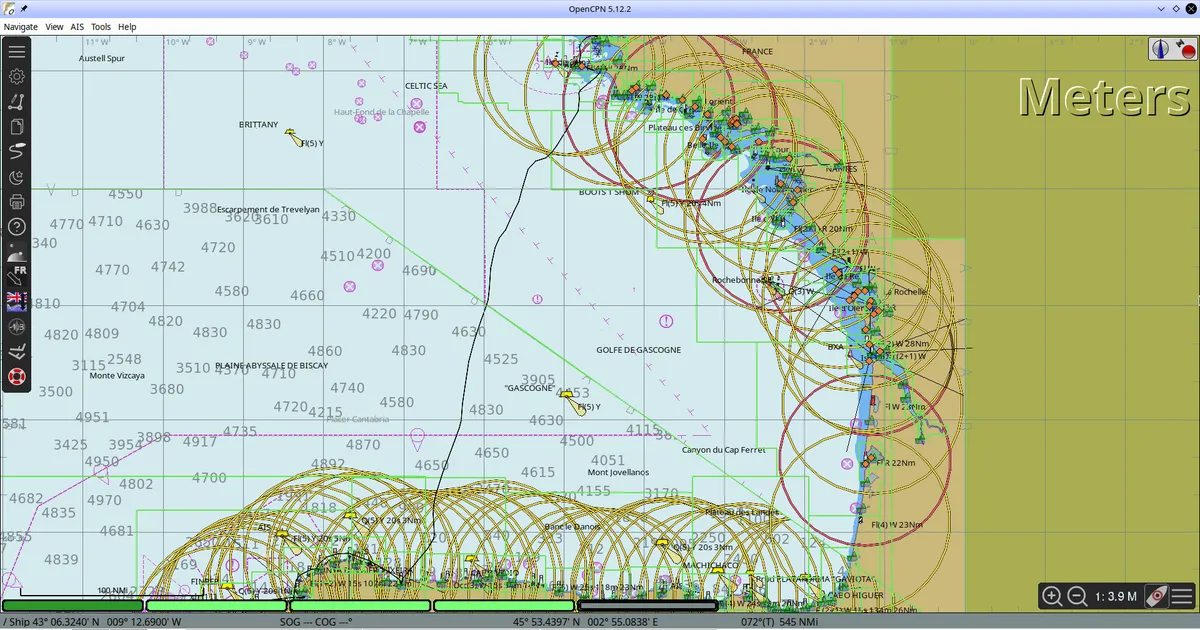1200x630 pixels.
Task: Toggle ship track recording
Action: [x=17, y=152]
